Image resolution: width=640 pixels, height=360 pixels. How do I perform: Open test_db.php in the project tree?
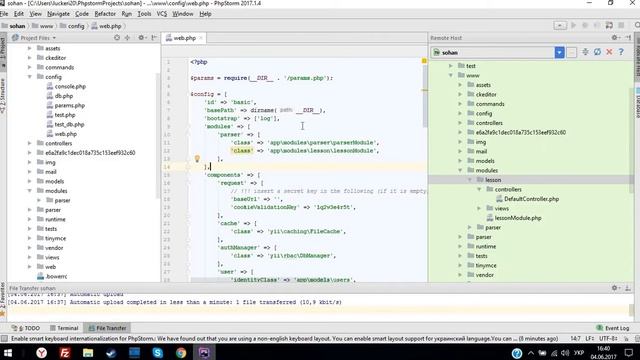pos(65,124)
